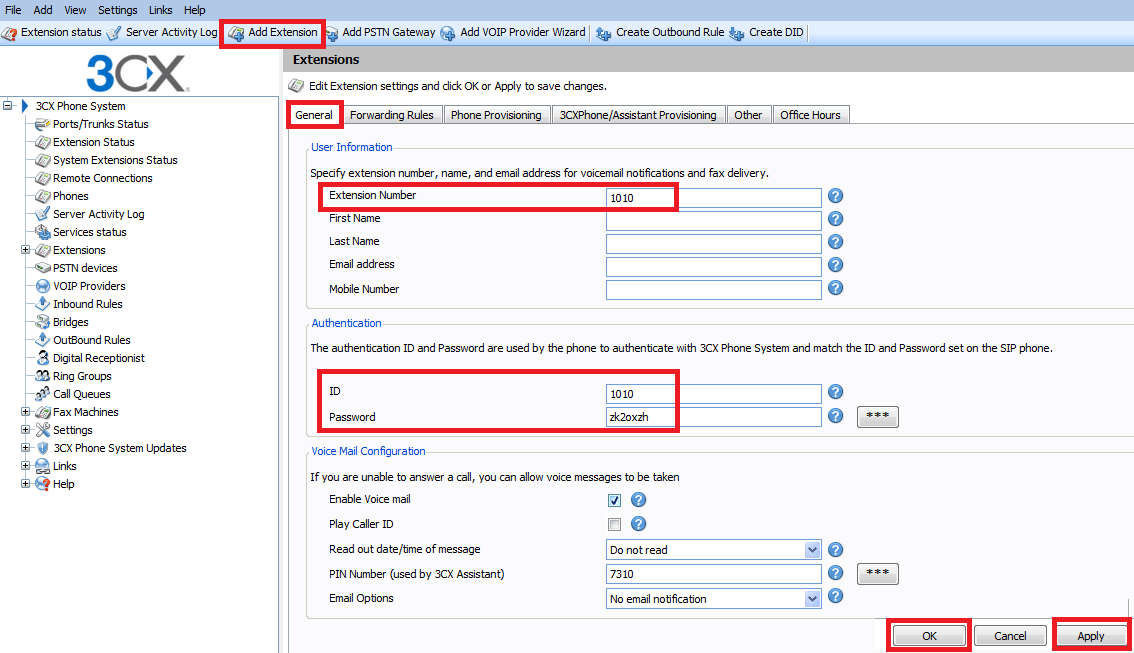Image resolution: width=1134 pixels, height=653 pixels.
Task: Open the Email Options dropdown
Action: (812, 599)
